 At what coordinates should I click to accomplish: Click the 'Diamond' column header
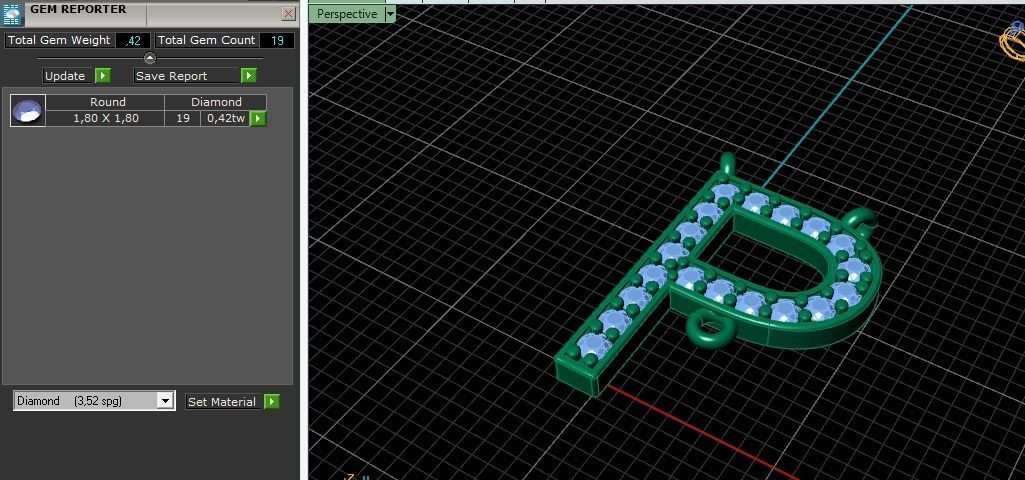pyautogui.click(x=216, y=102)
